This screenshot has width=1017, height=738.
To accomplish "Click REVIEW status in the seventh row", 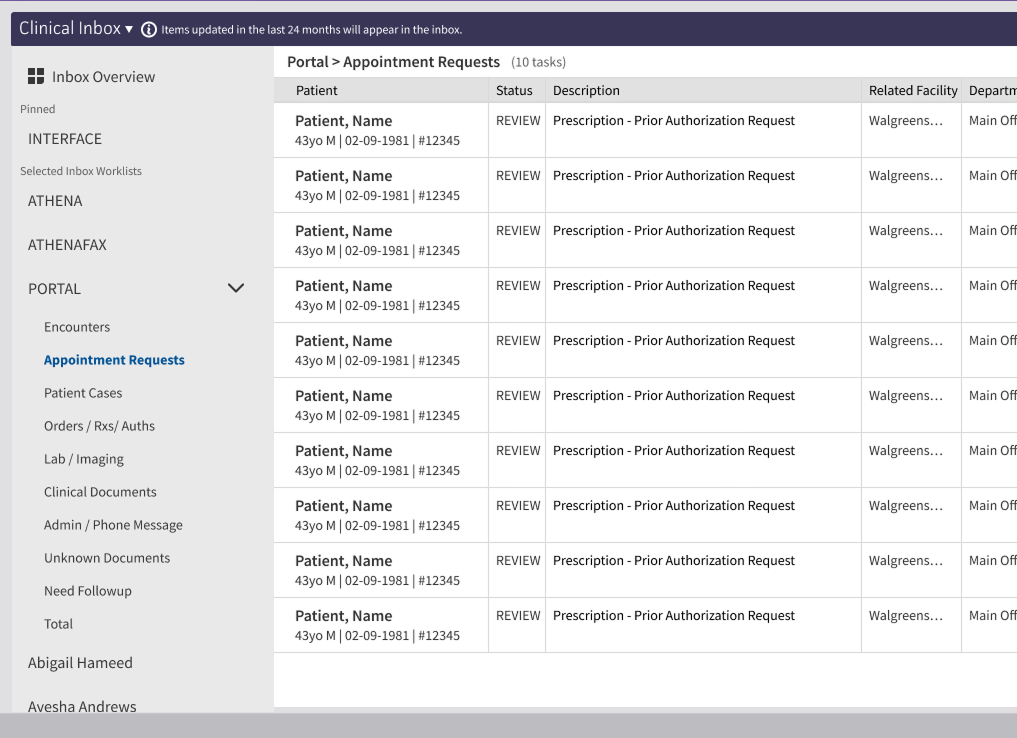I will [x=518, y=451].
